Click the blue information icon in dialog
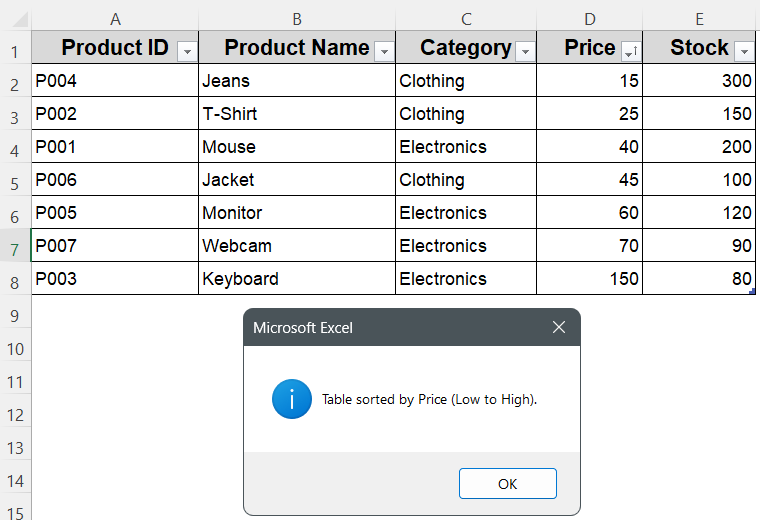 click(x=291, y=399)
